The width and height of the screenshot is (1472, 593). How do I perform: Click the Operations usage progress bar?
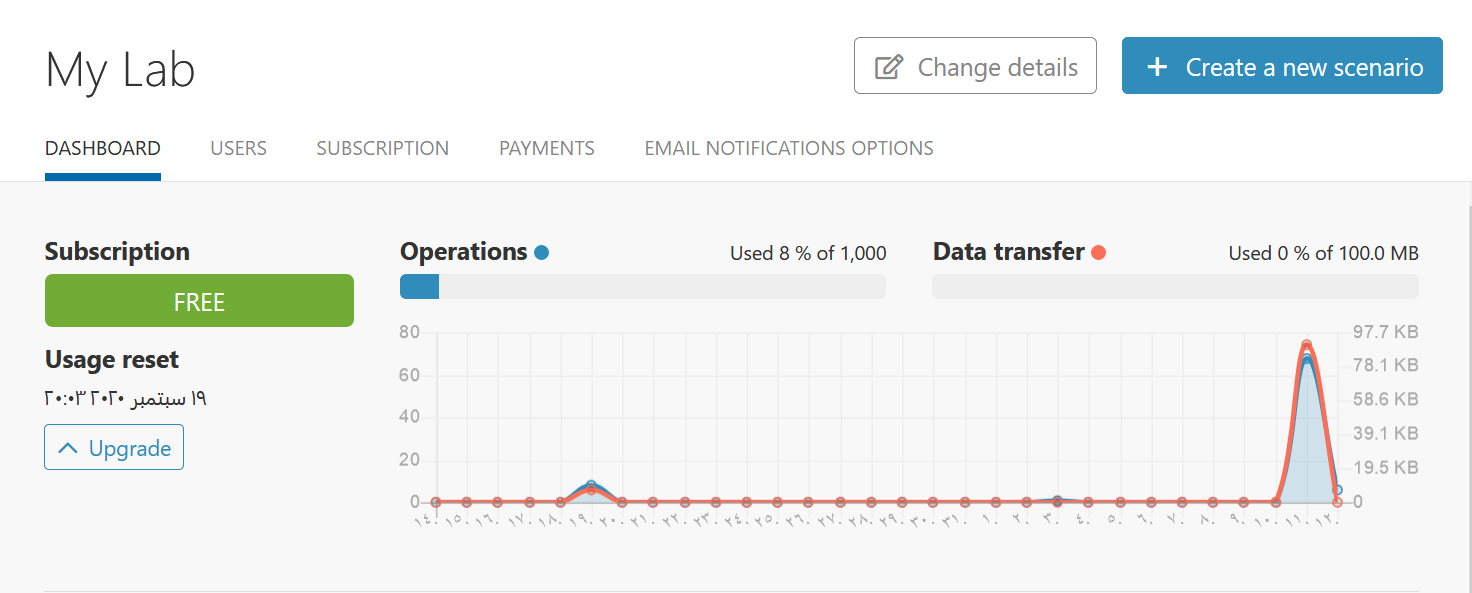click(x=643, y=287)
